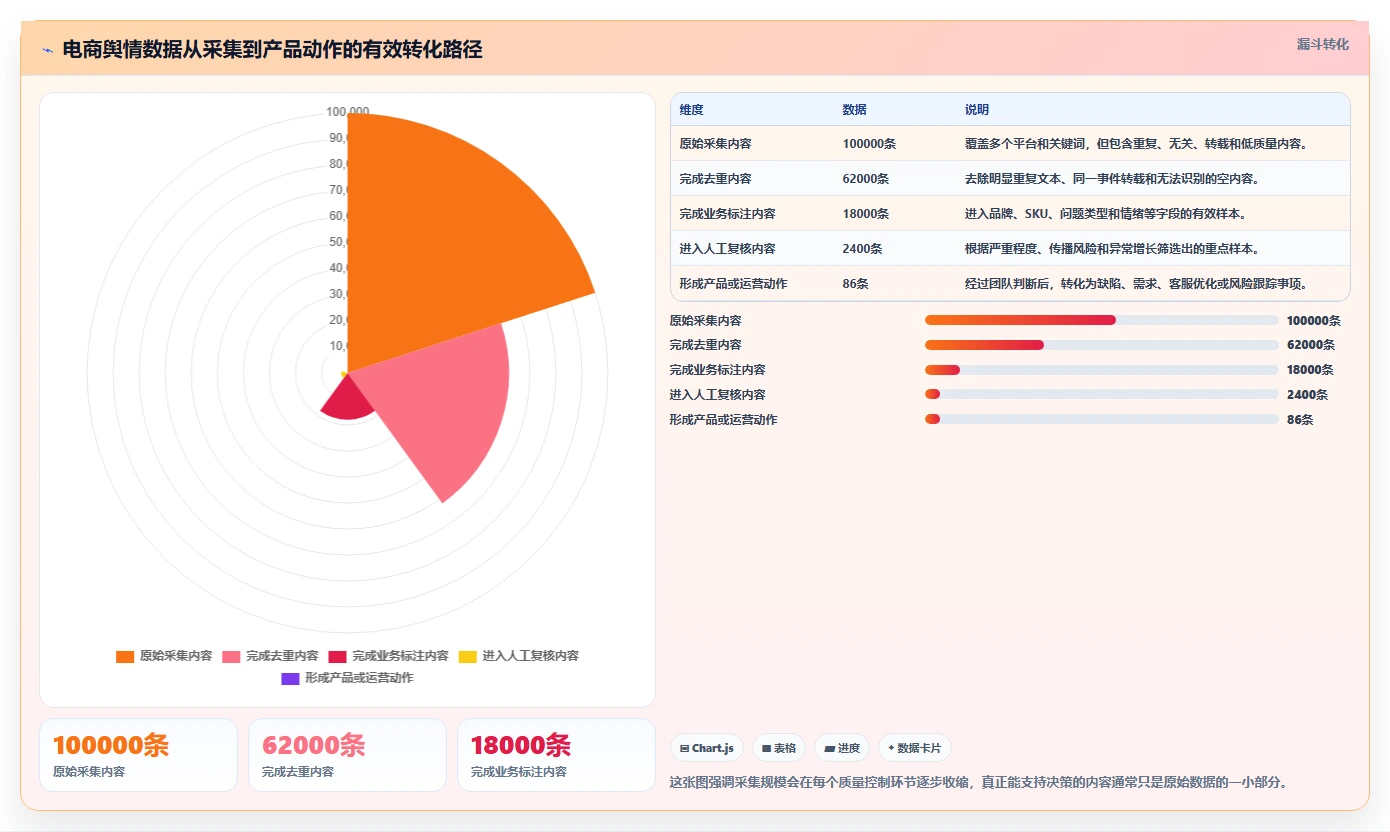Click the 完成业务标注内容 label in the progress list
The height and width of the screenshot is (832, 1390).
[718, 370]
